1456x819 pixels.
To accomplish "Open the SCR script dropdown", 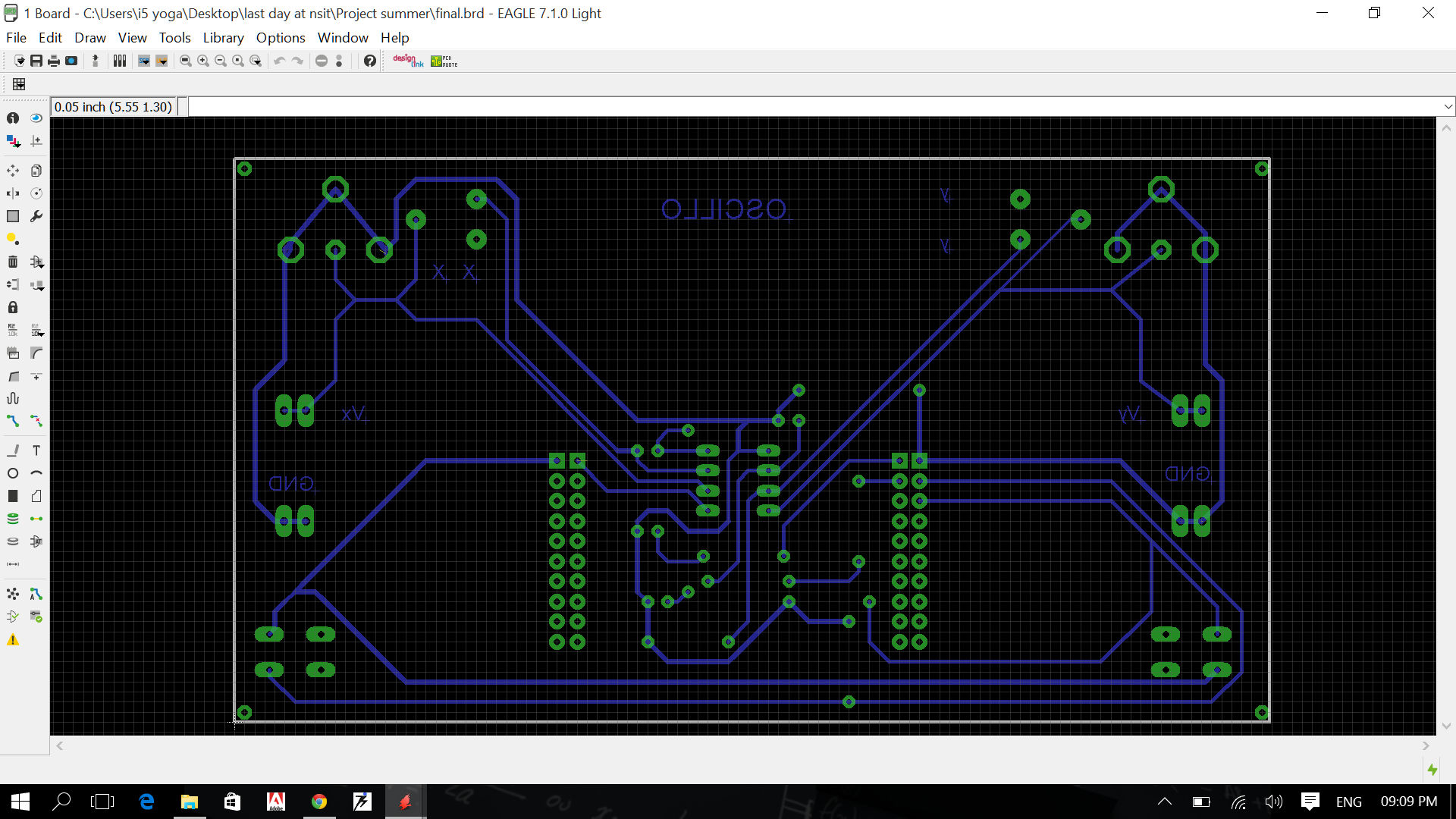I will coord(144,61).
